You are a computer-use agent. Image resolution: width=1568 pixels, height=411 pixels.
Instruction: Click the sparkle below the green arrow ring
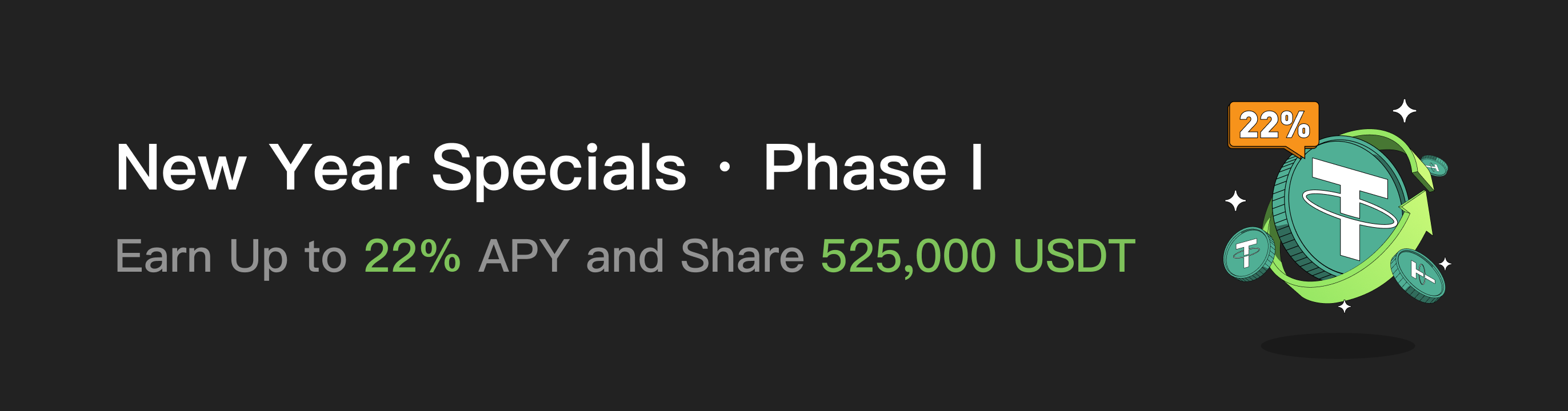pyautogui.click(x=1345, y=307)
